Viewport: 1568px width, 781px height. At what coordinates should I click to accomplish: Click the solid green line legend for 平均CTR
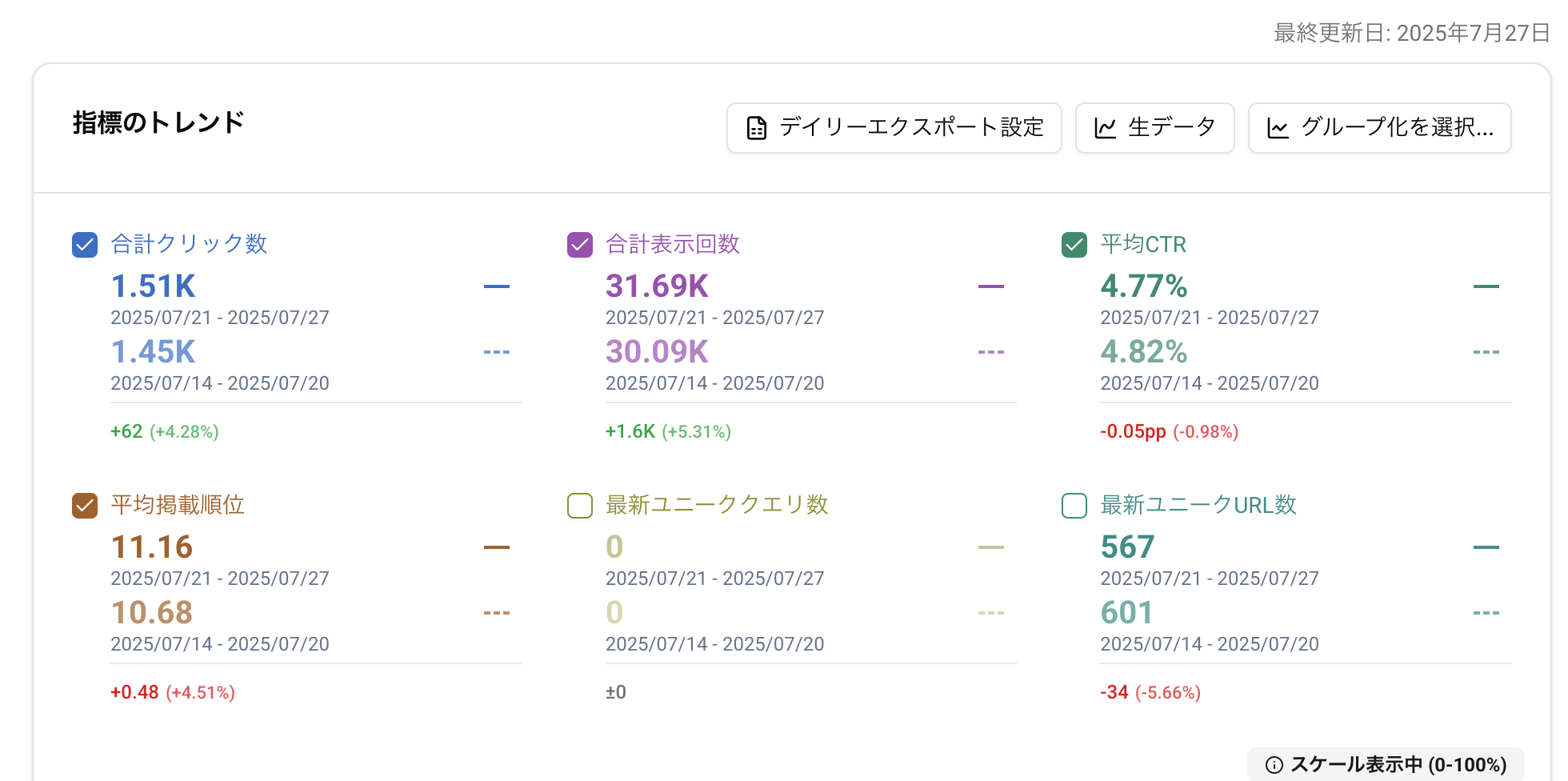coord(1486,286)
